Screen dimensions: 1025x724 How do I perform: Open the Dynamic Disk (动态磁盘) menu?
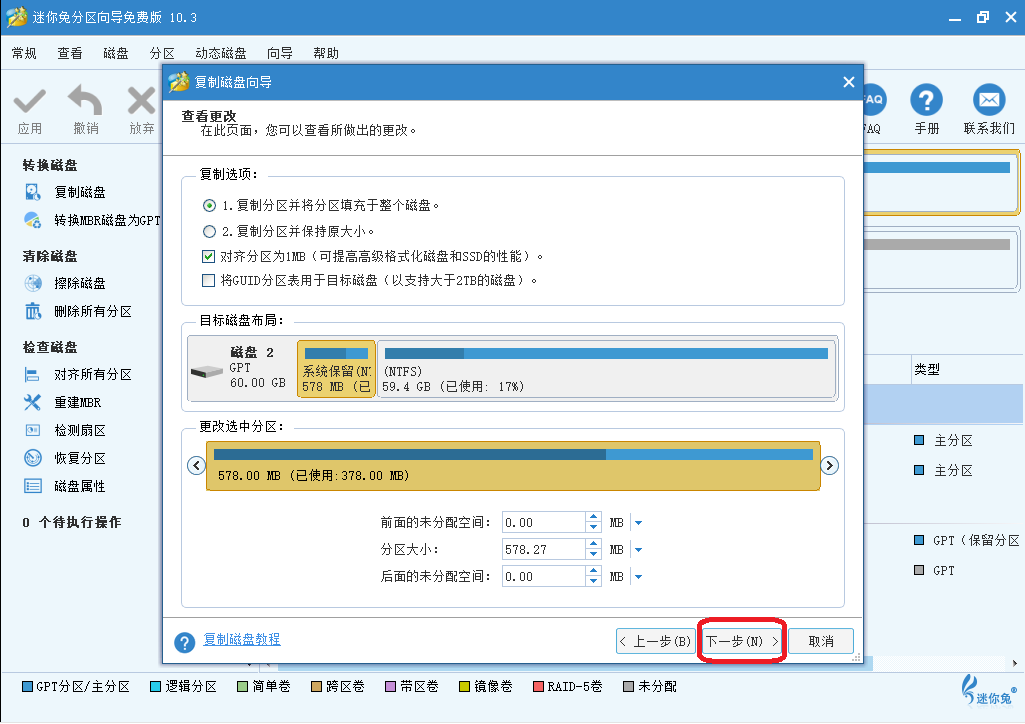pyautogui.click(x=221, y=53)
